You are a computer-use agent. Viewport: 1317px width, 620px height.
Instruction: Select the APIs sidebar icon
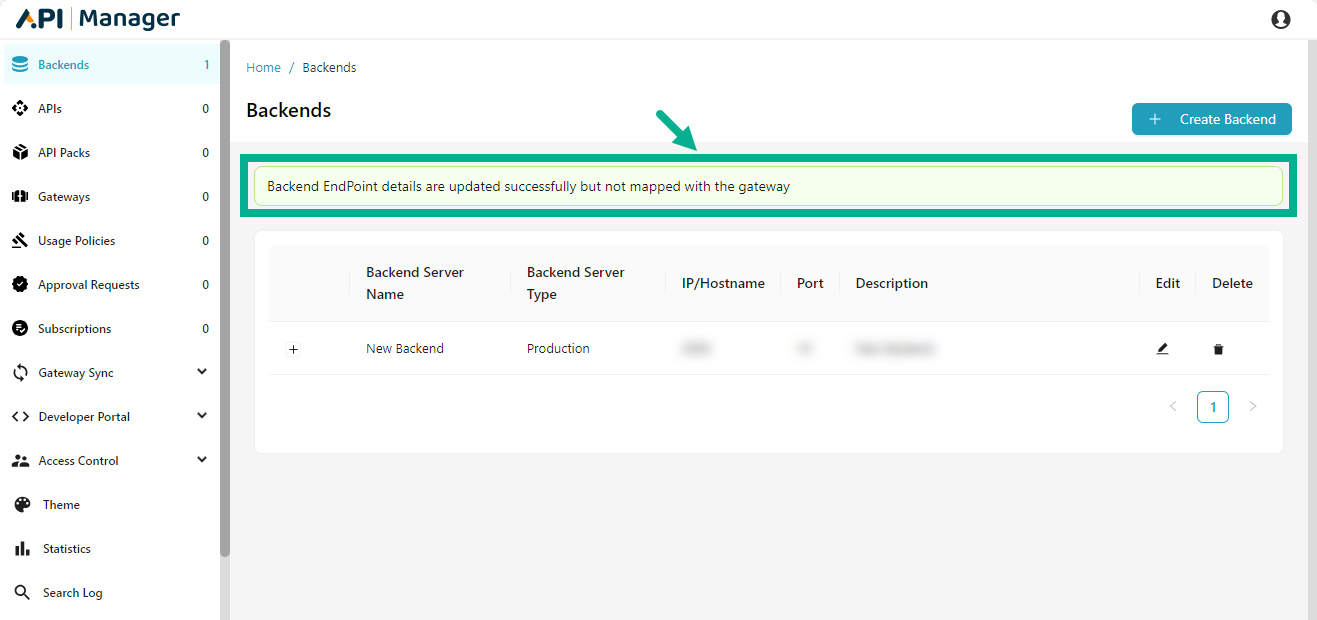click(22, 108)
